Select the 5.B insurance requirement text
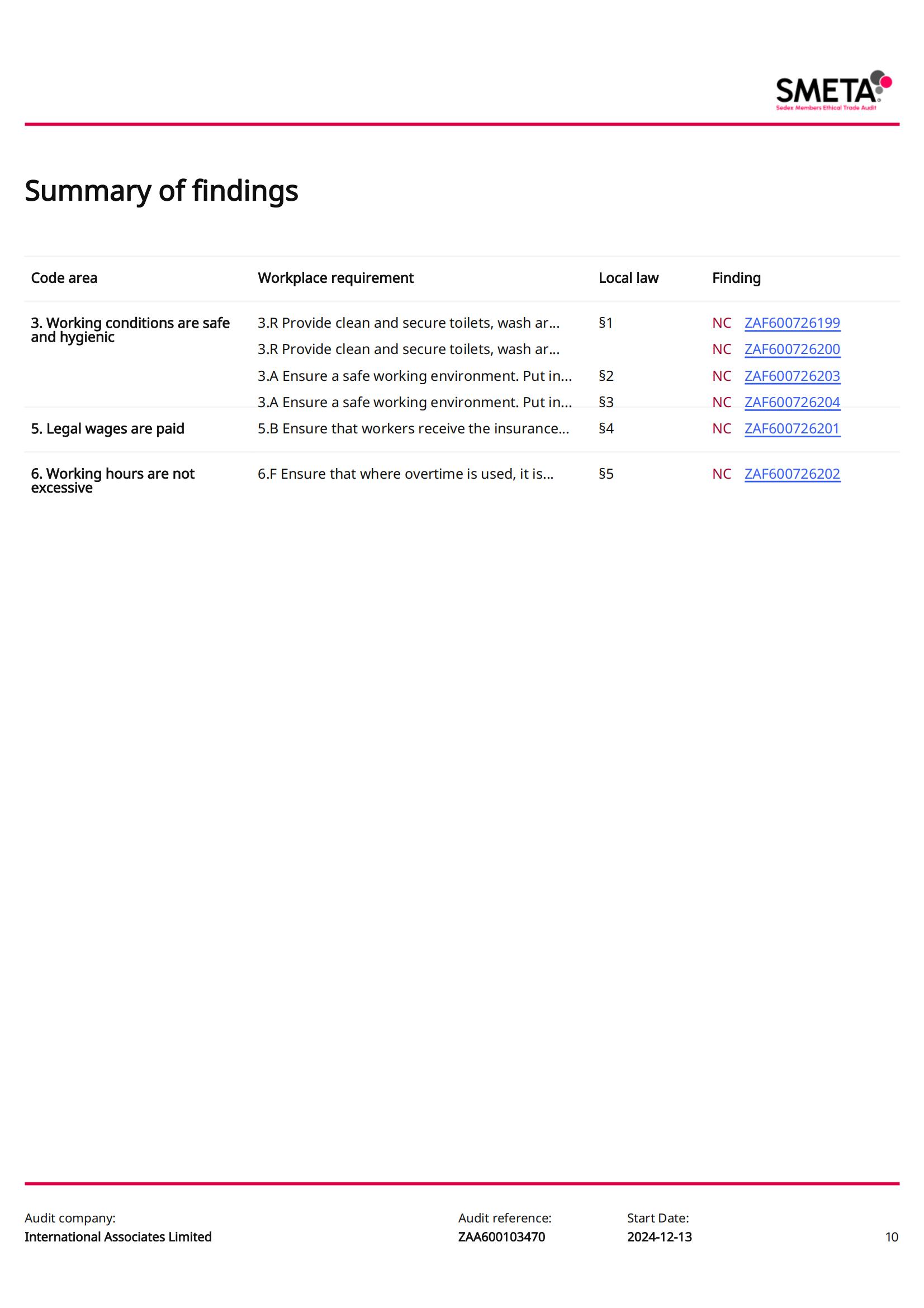This screenshot has height=1308, width=924. click(413, 428)
